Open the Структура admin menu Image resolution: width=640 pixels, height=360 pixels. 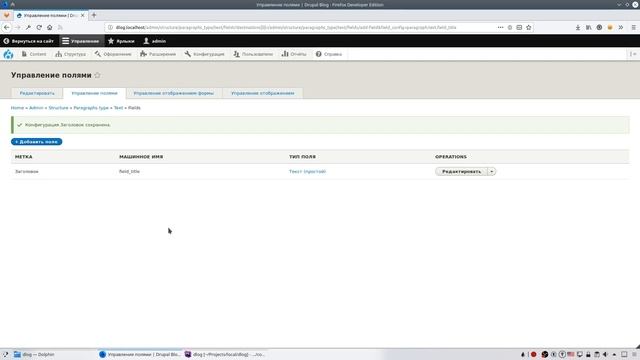click(71, 54)
